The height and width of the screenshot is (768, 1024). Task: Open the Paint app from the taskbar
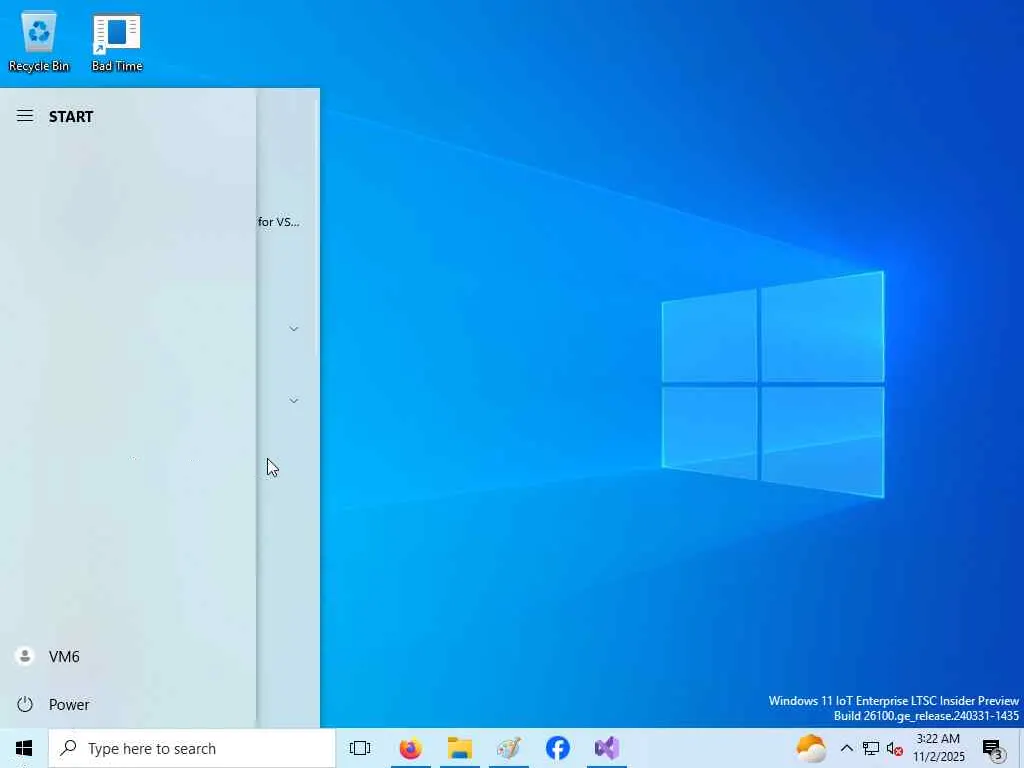tap(509, 748)
